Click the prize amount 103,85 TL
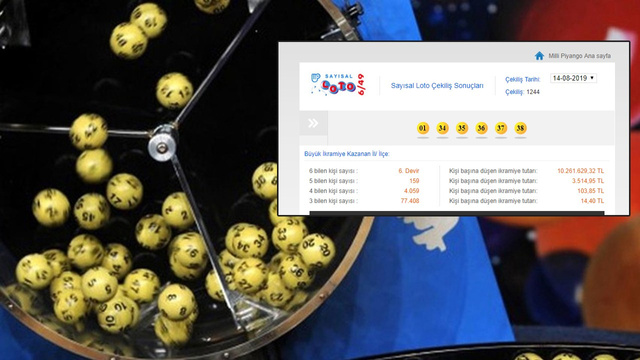Image resolution: width=640 pixels, height=360 pixels. tap(591, 191)
